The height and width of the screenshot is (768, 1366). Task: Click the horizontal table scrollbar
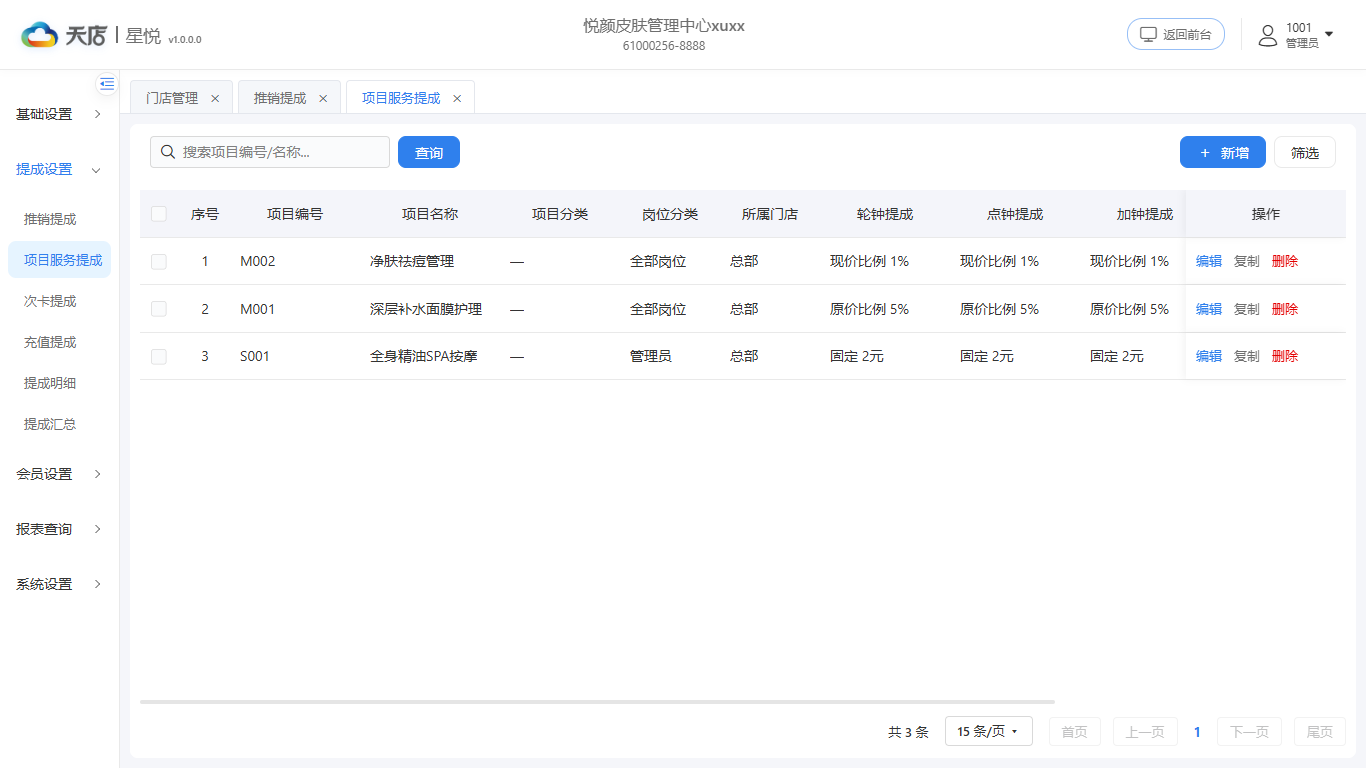(597, 702)
